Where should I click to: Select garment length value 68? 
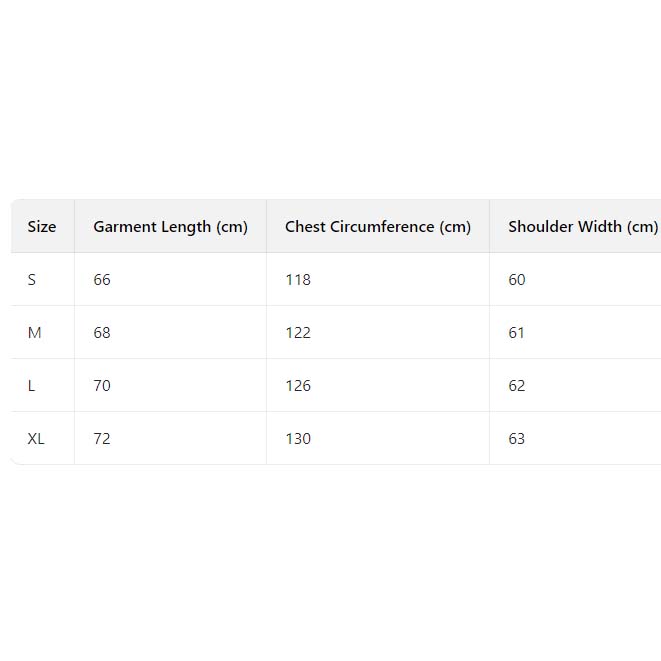pos(102,333)
